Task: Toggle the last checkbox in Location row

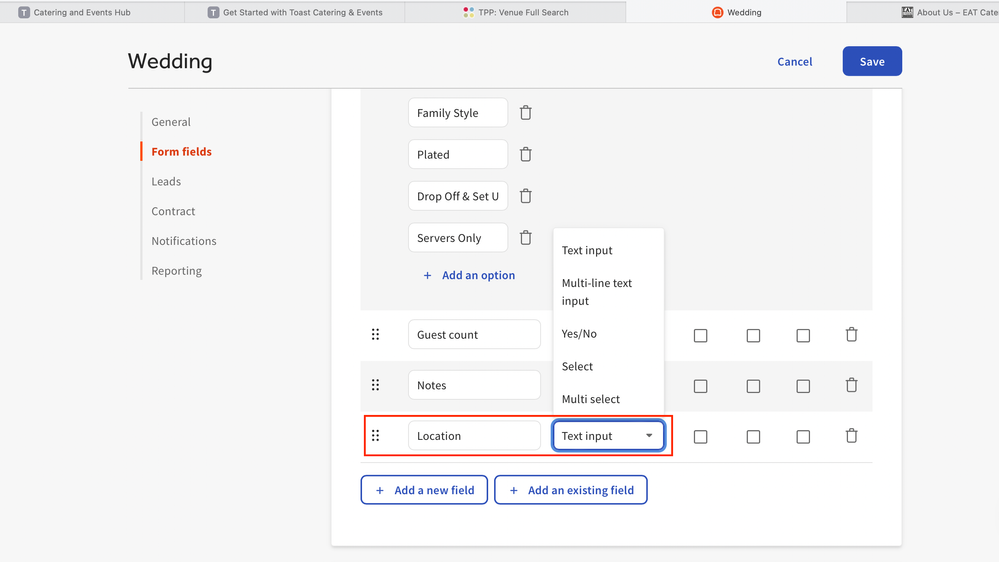Action: pyautogui.click(x=803, y=437)
